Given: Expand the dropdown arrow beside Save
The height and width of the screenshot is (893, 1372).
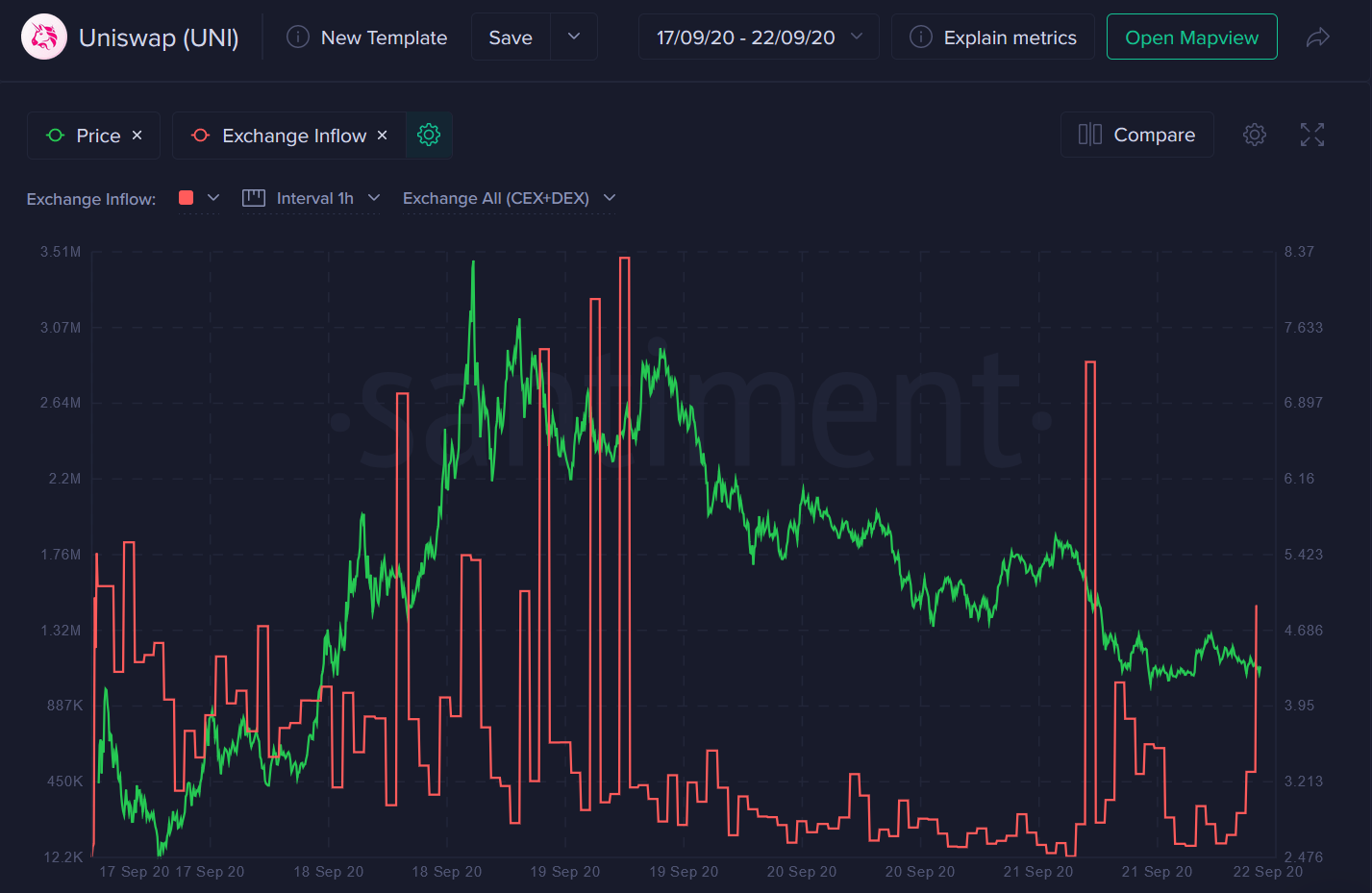Looking at the screenshot, I should click(x=574, y=37).
